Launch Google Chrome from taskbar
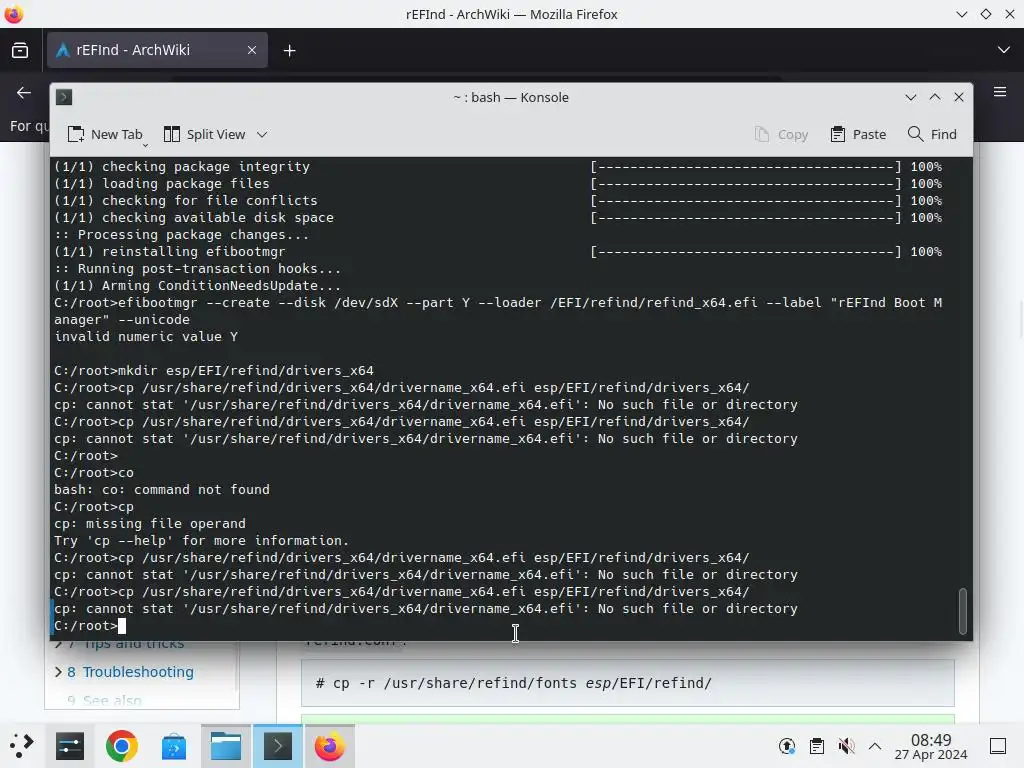1024x768 pixels. pos(121,746)
